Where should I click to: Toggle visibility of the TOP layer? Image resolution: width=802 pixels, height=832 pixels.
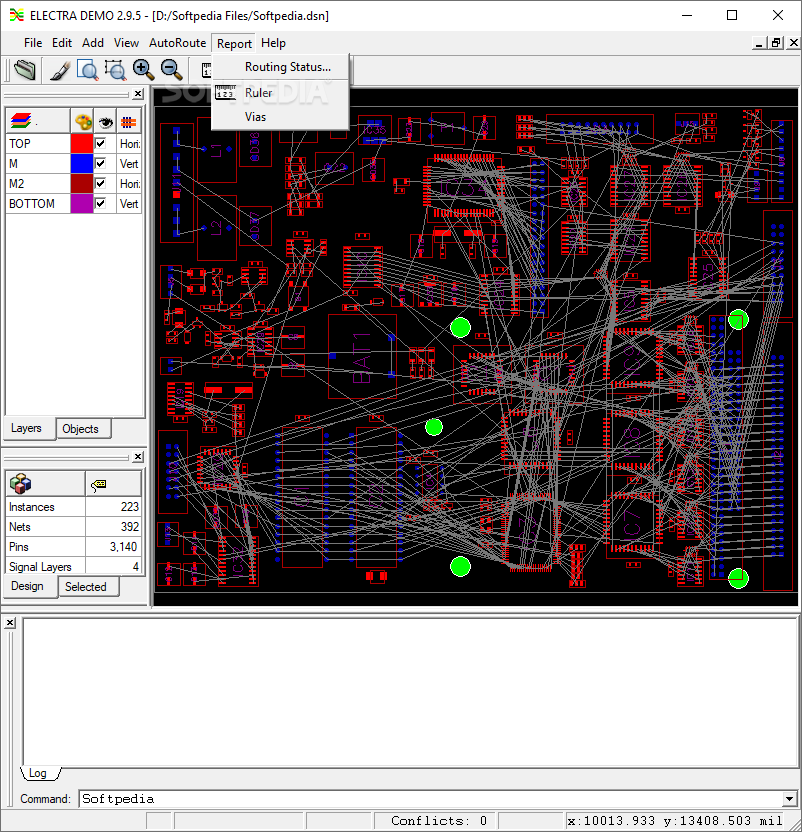[100, 143]
